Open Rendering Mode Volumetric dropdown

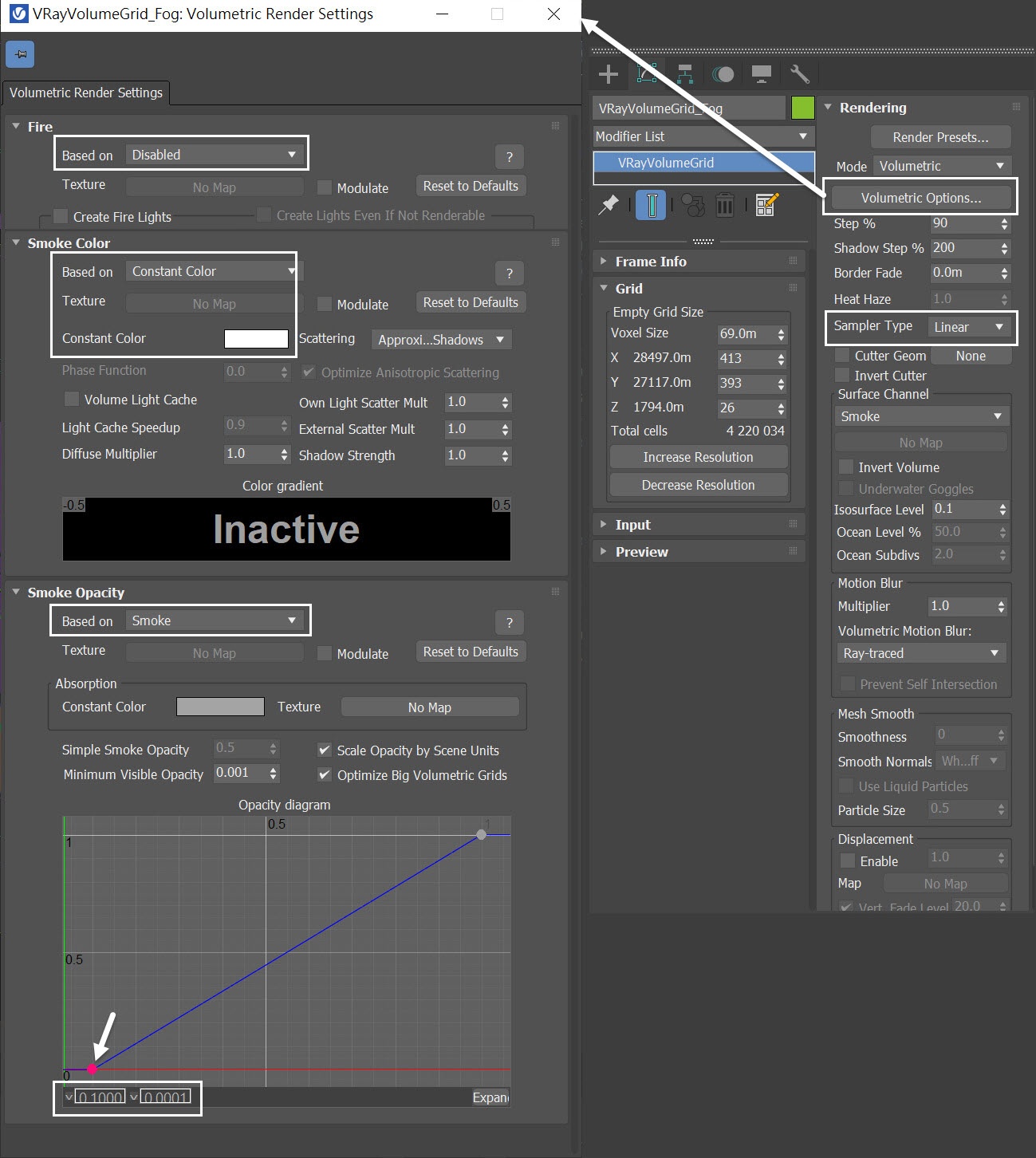click(x=942, y=166)
